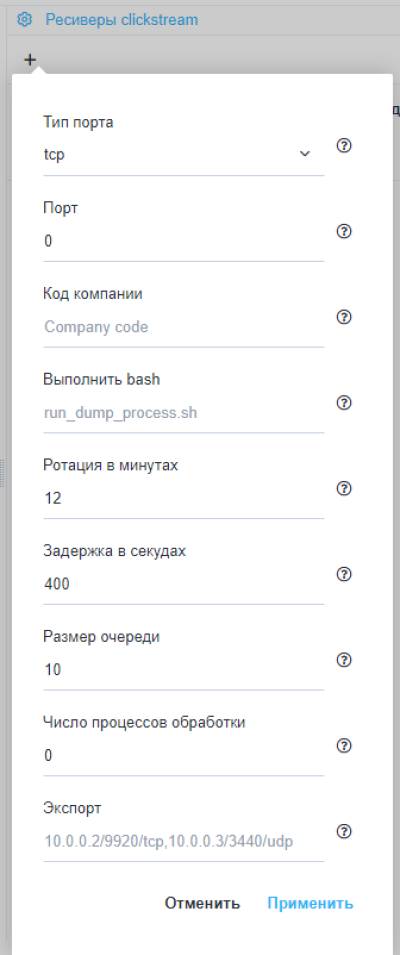Focus the Порт input field

coord(183,241)
